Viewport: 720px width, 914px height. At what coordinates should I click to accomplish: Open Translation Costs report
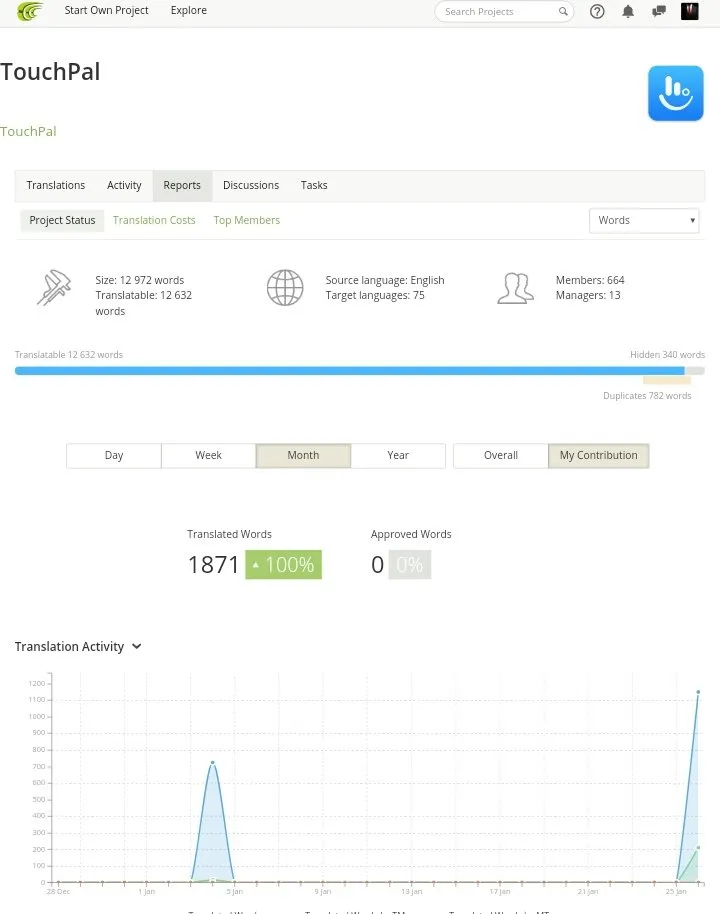(x=154, y=220)
